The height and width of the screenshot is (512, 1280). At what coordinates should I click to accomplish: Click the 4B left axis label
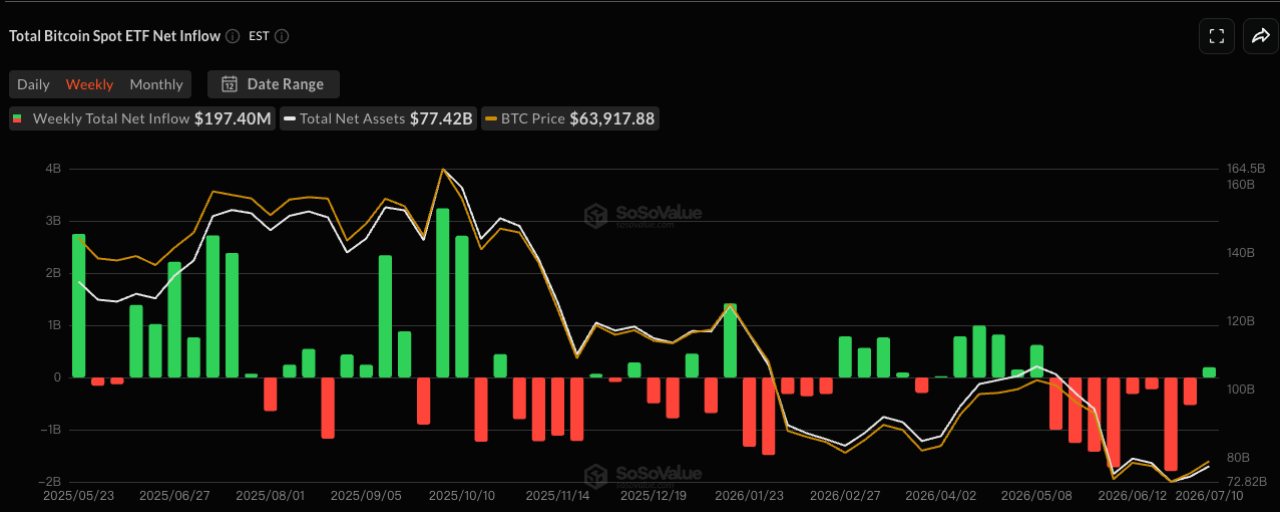tap(53, 169)
